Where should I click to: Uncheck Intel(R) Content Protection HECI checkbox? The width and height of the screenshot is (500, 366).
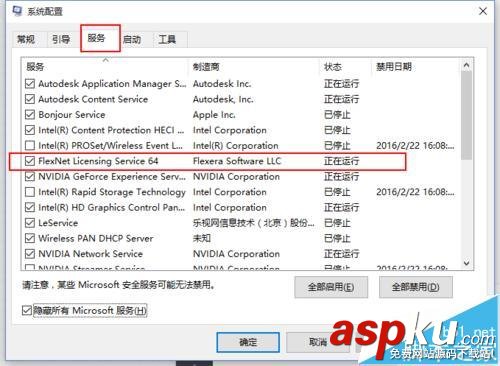30,130
